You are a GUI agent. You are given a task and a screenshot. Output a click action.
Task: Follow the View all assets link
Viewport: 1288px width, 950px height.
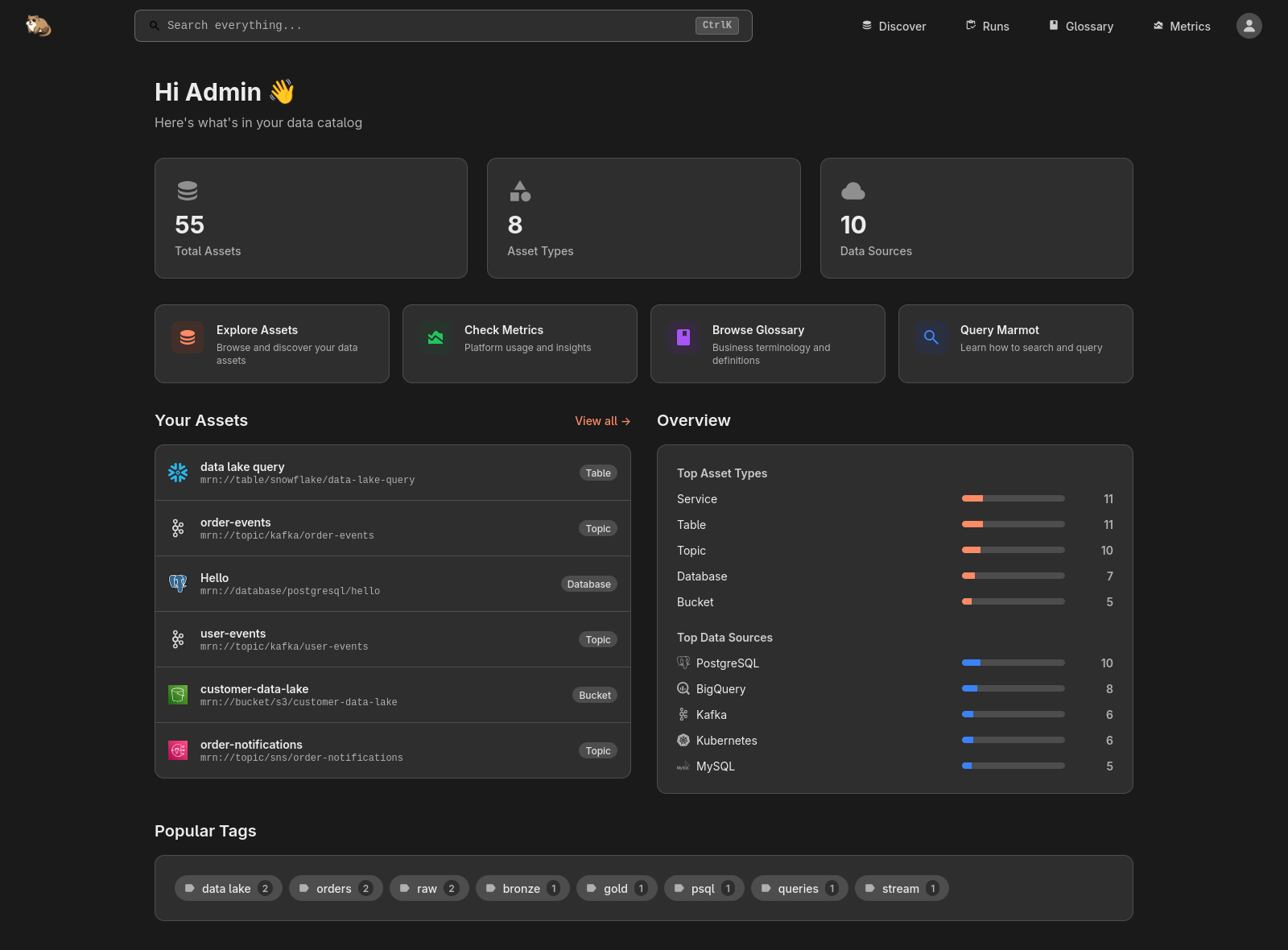click(602, 421)
